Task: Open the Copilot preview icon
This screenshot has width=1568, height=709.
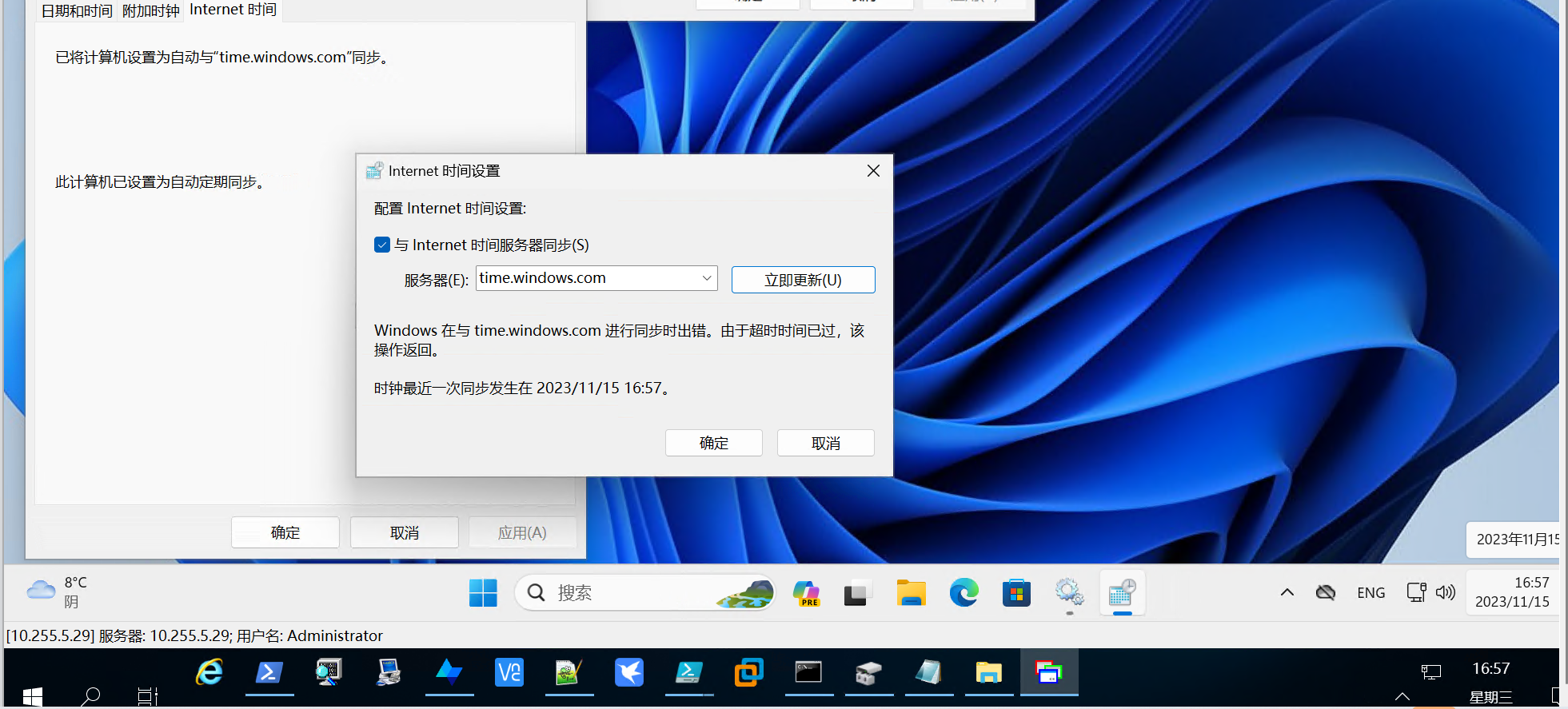Action: (806, 593)
